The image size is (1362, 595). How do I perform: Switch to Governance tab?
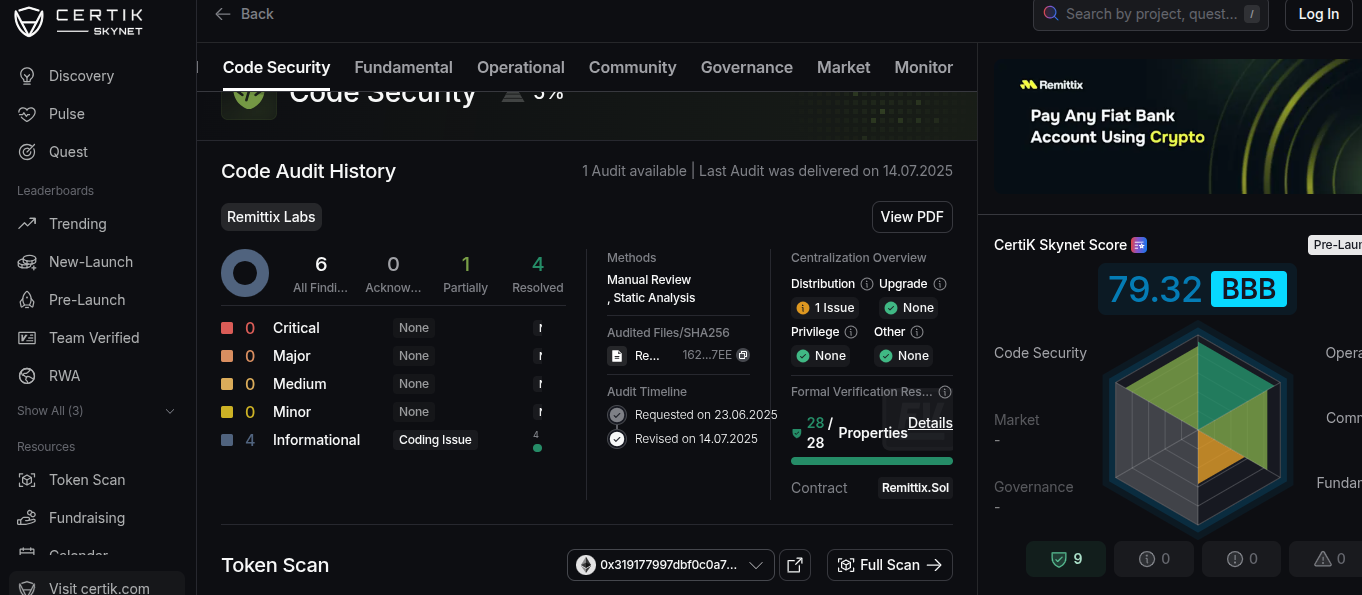[x=746, y=67]
